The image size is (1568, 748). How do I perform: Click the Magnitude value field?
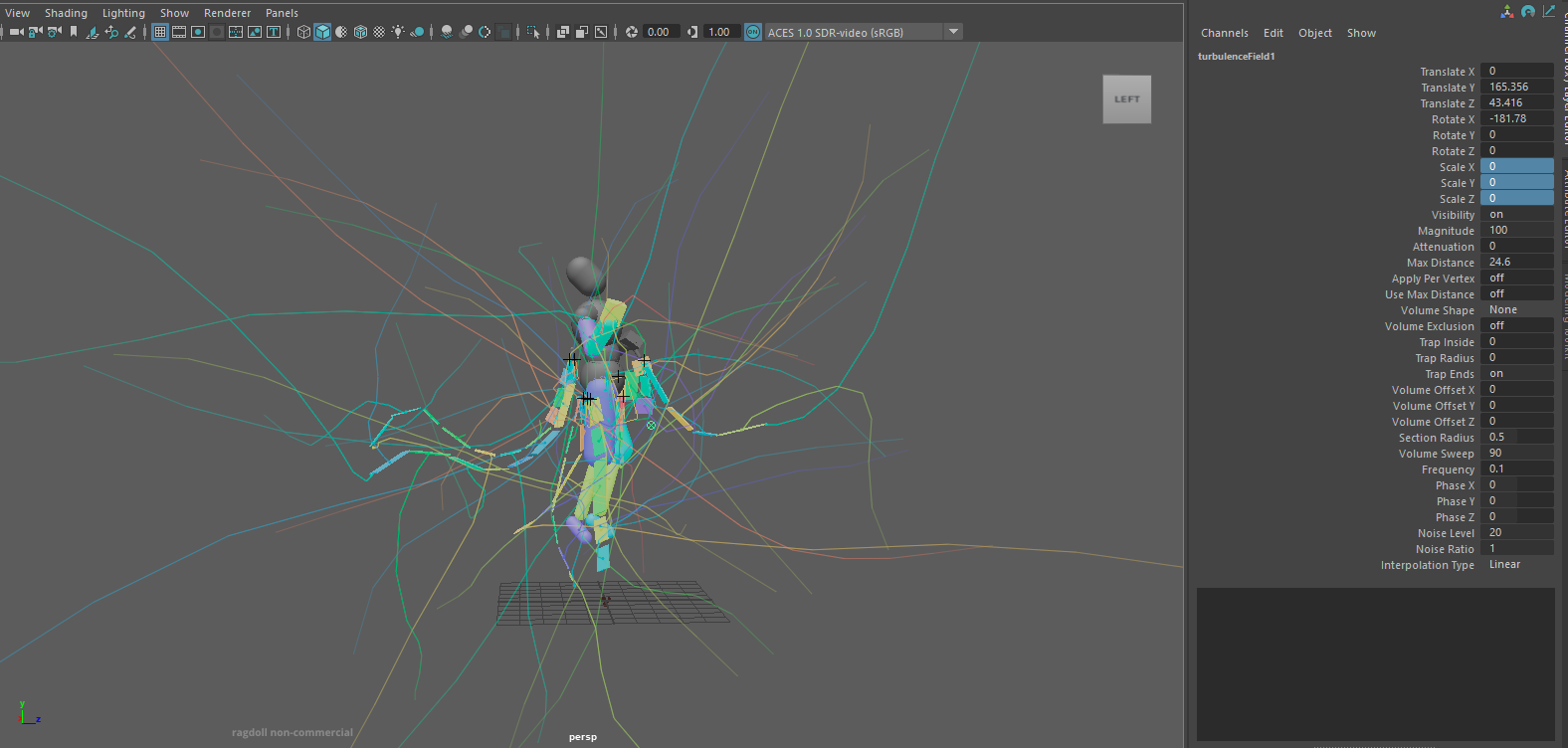point(1516,231)
